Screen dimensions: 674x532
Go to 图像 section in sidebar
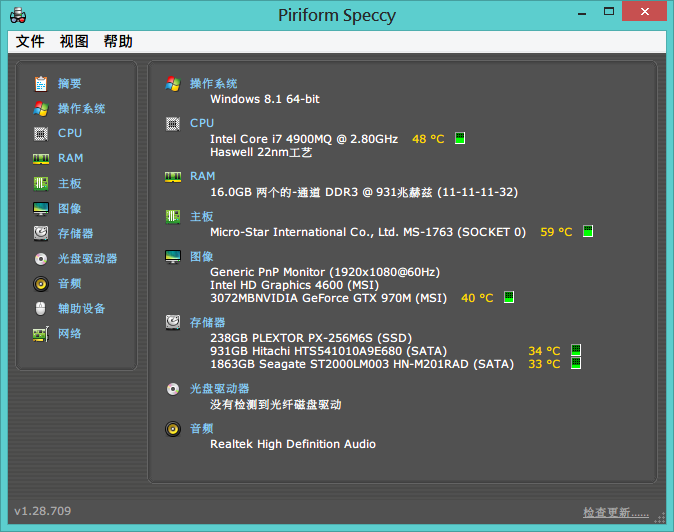click(70, 208)
